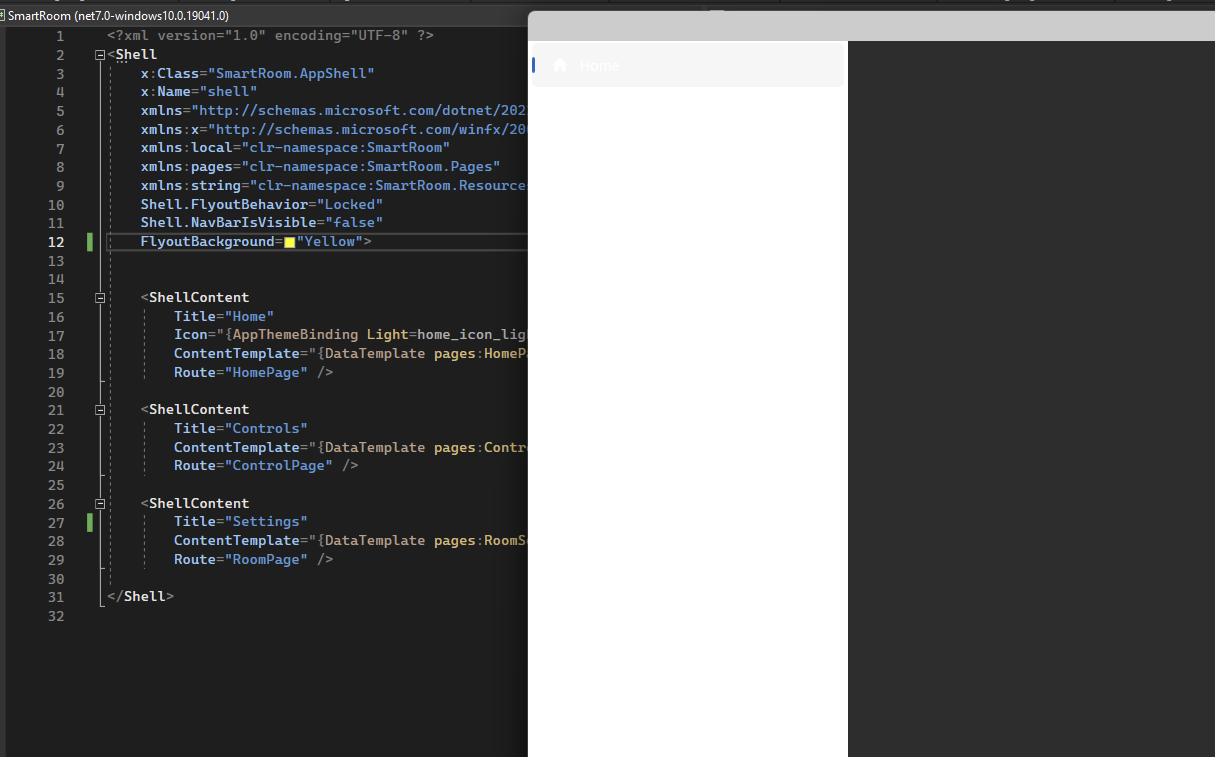Collapse the Home ShellContent block
This screenshot has height=757, width=1215.
coord(98,297)
